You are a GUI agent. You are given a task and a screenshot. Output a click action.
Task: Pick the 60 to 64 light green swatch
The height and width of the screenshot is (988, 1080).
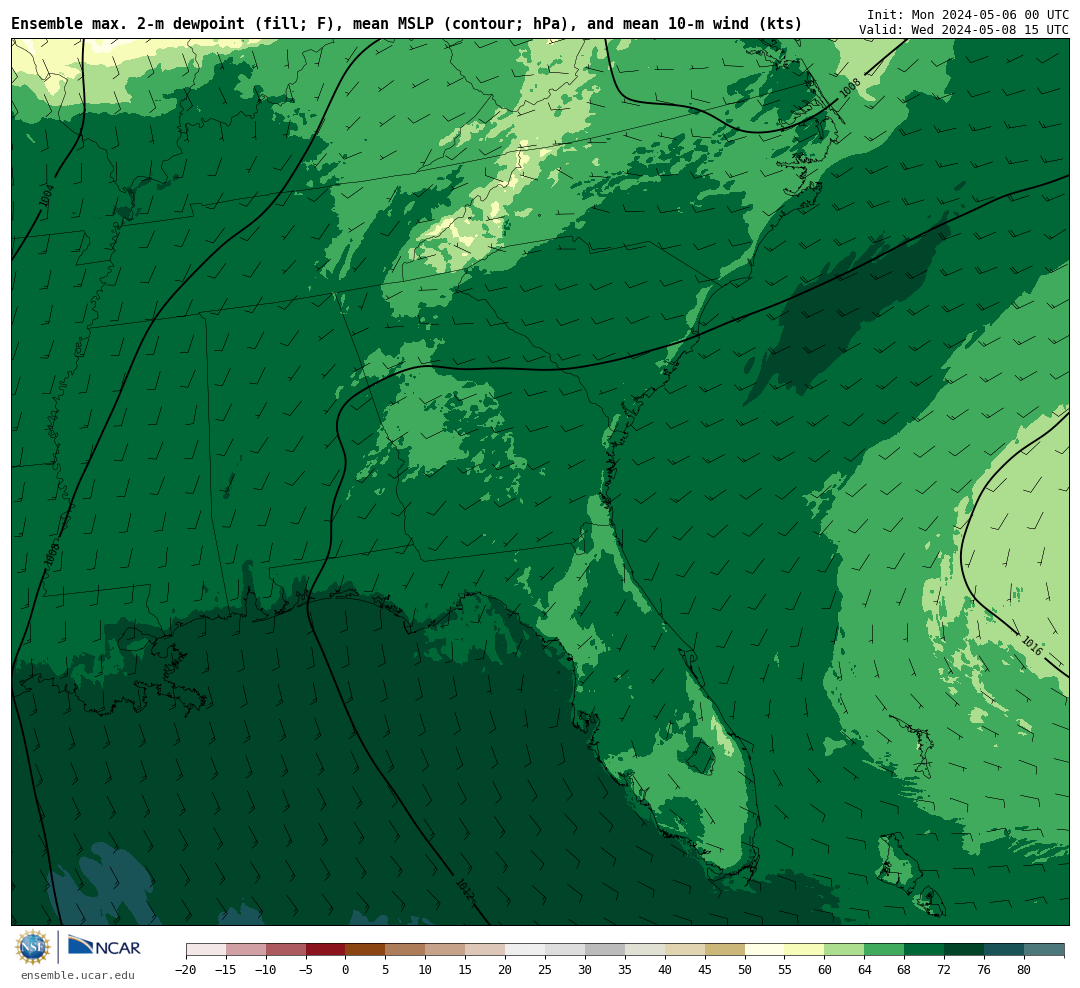[845, 950]
